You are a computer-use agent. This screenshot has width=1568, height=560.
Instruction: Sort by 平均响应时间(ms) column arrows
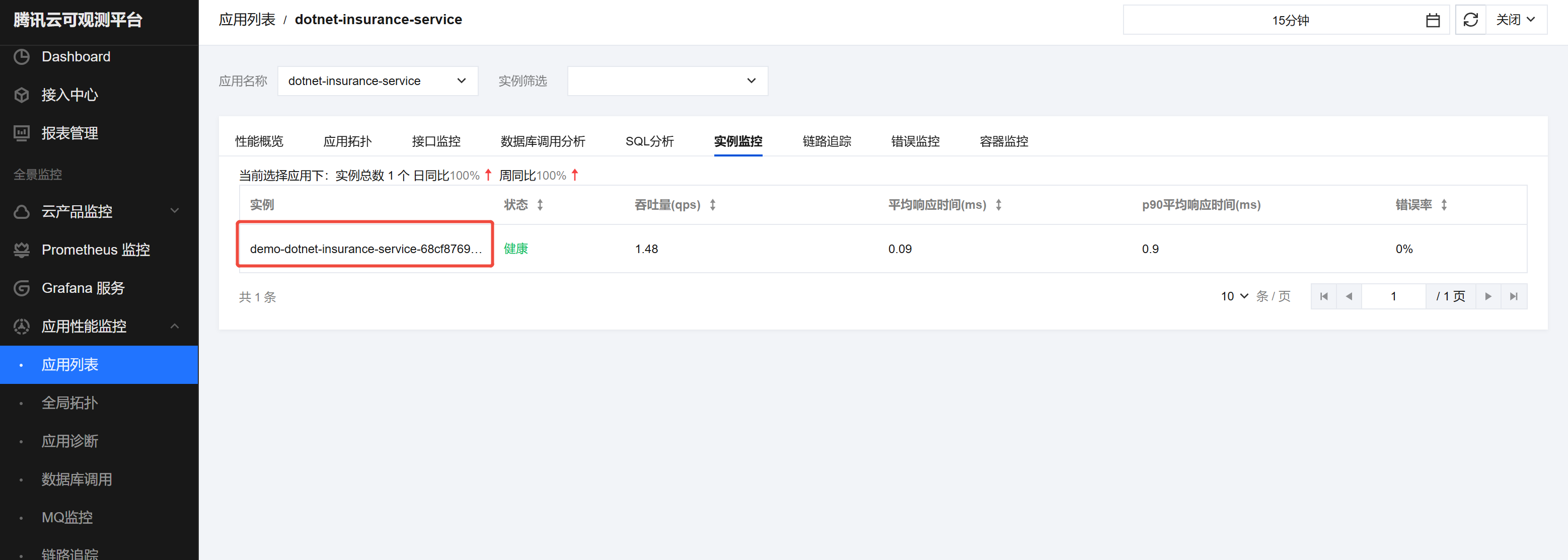999,205
